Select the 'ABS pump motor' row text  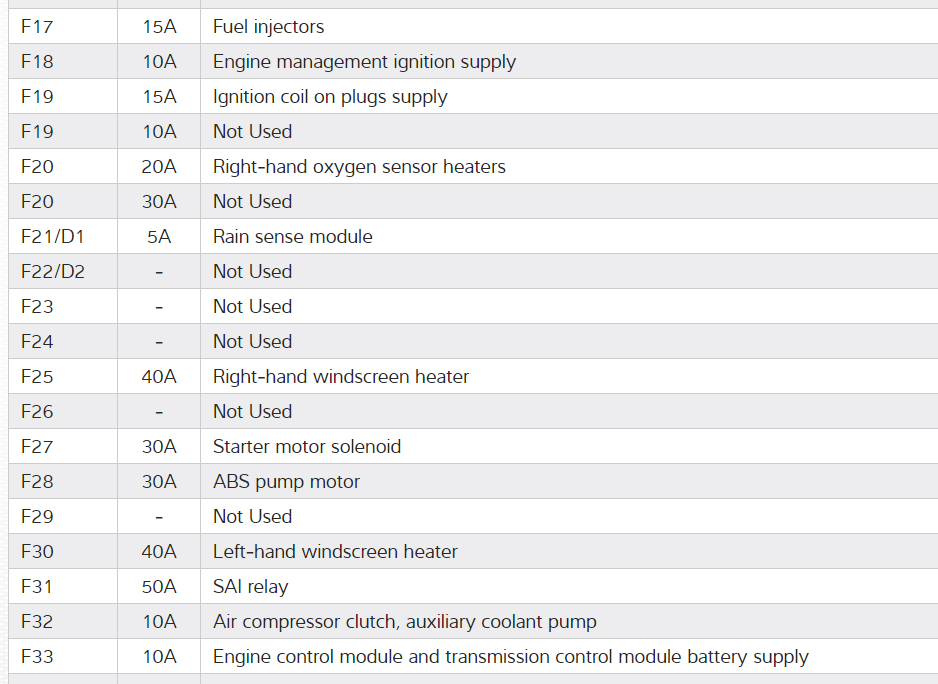tap(286, 482)
